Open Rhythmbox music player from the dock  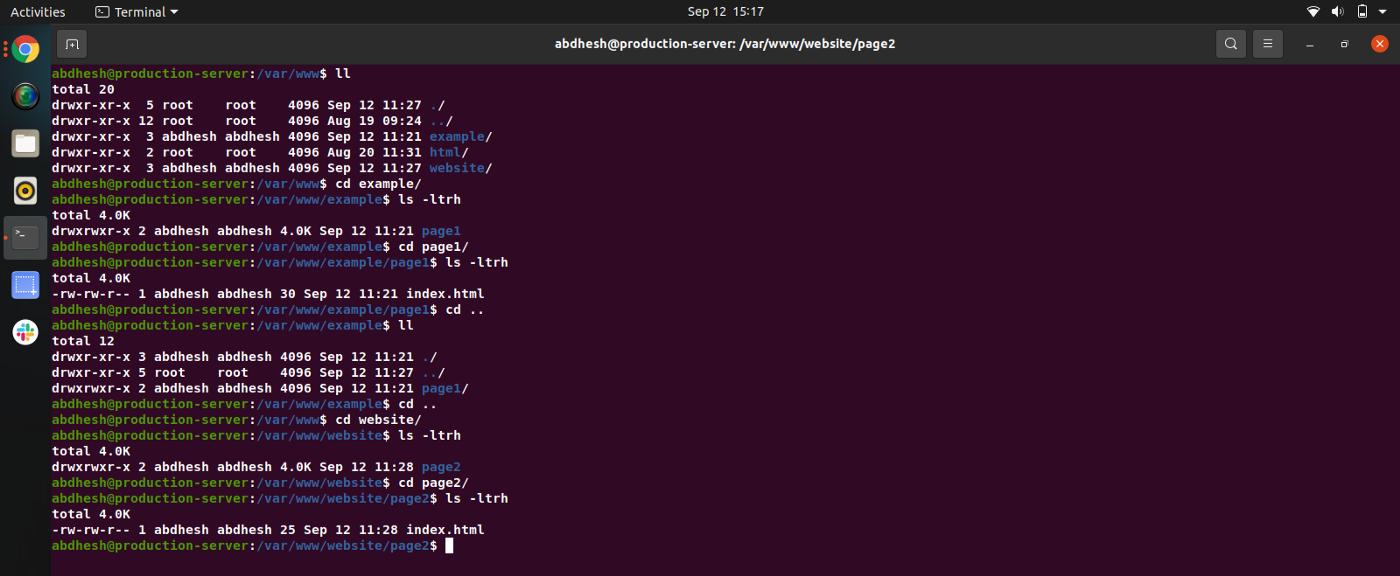(25, 190)
